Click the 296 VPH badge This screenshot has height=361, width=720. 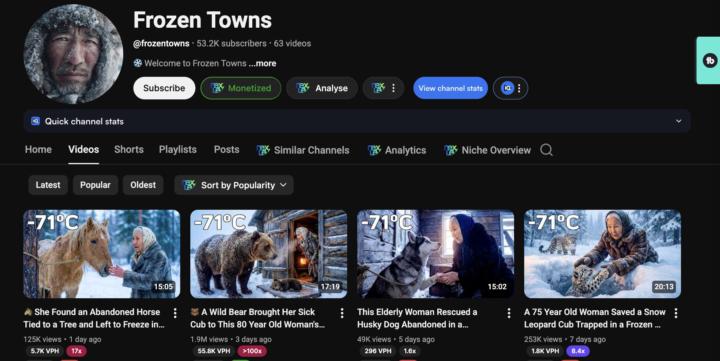(x=377, y=351)
